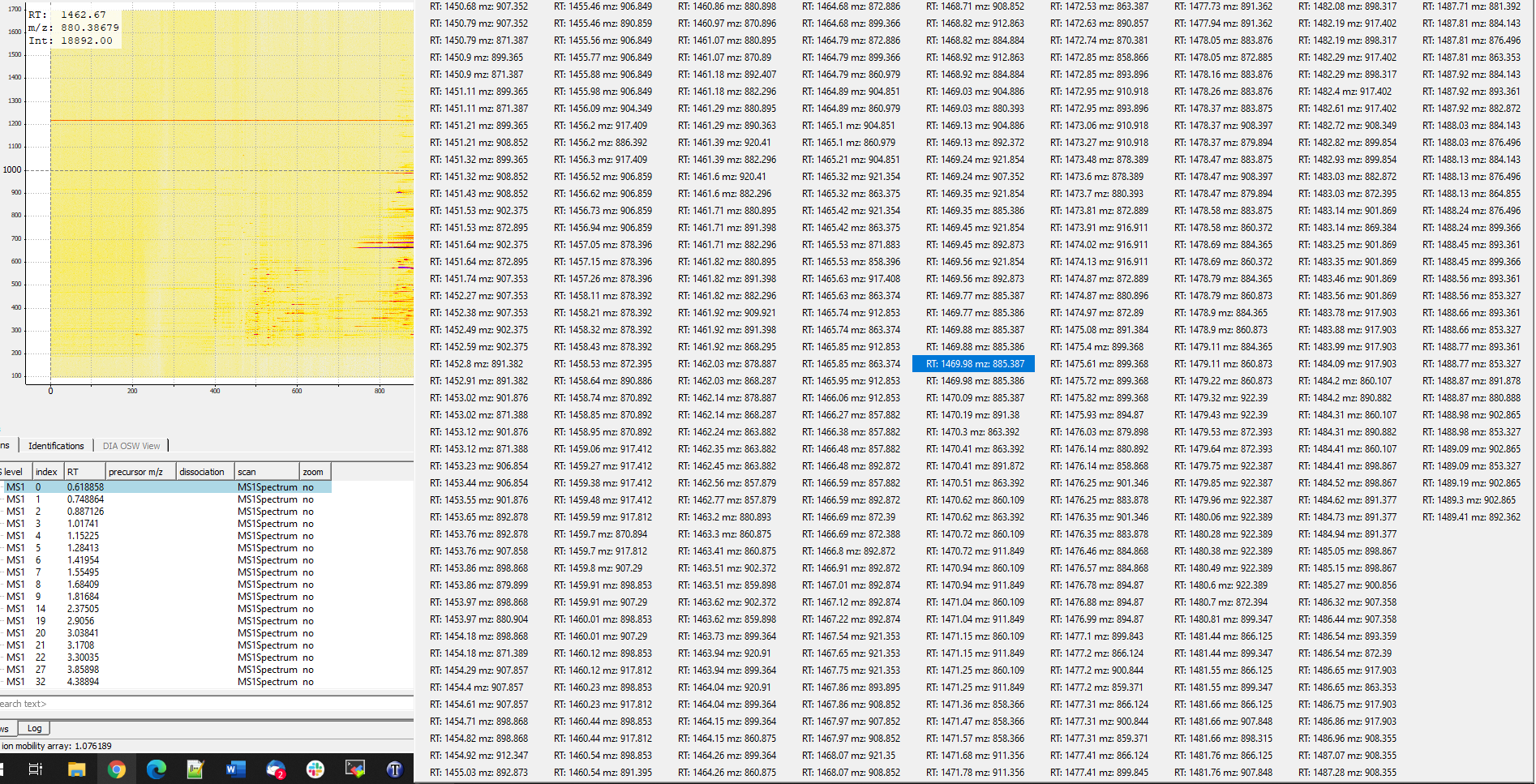Open Notepad++ from the taskbar
This screenshot has width=1536, height=784.
pyautogui.click(x=195, y=769)
